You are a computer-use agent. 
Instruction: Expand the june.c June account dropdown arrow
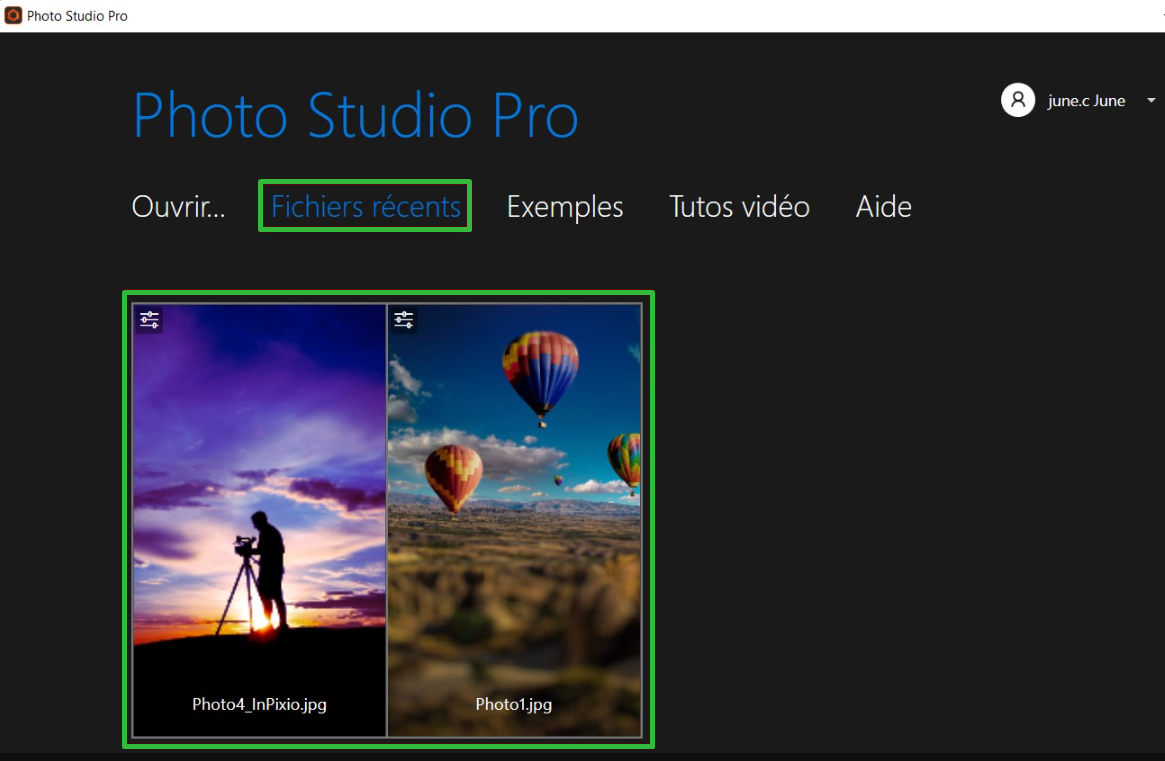point(1151,100)
